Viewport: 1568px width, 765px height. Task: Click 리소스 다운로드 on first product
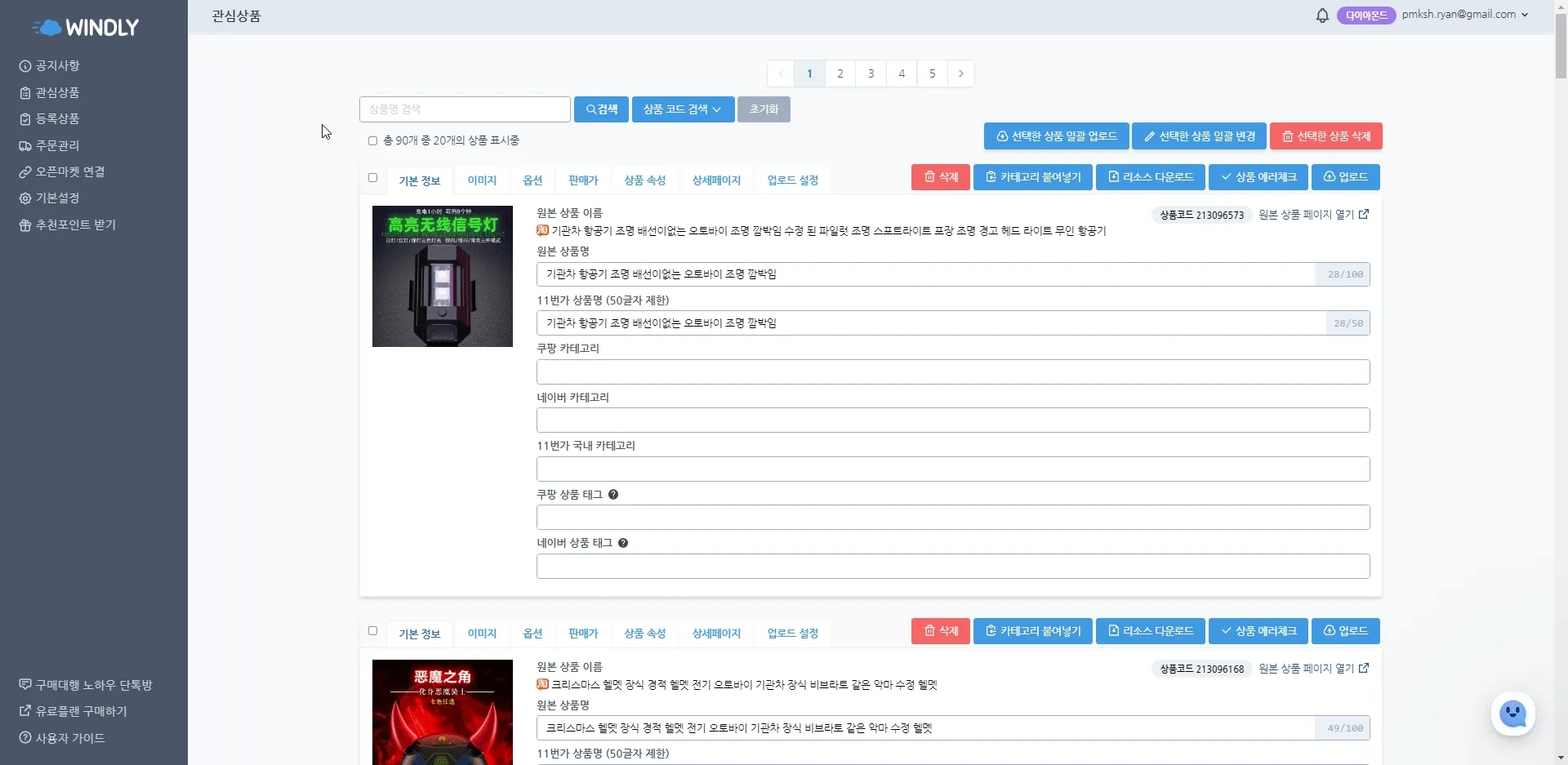(x=1151, y=177)
